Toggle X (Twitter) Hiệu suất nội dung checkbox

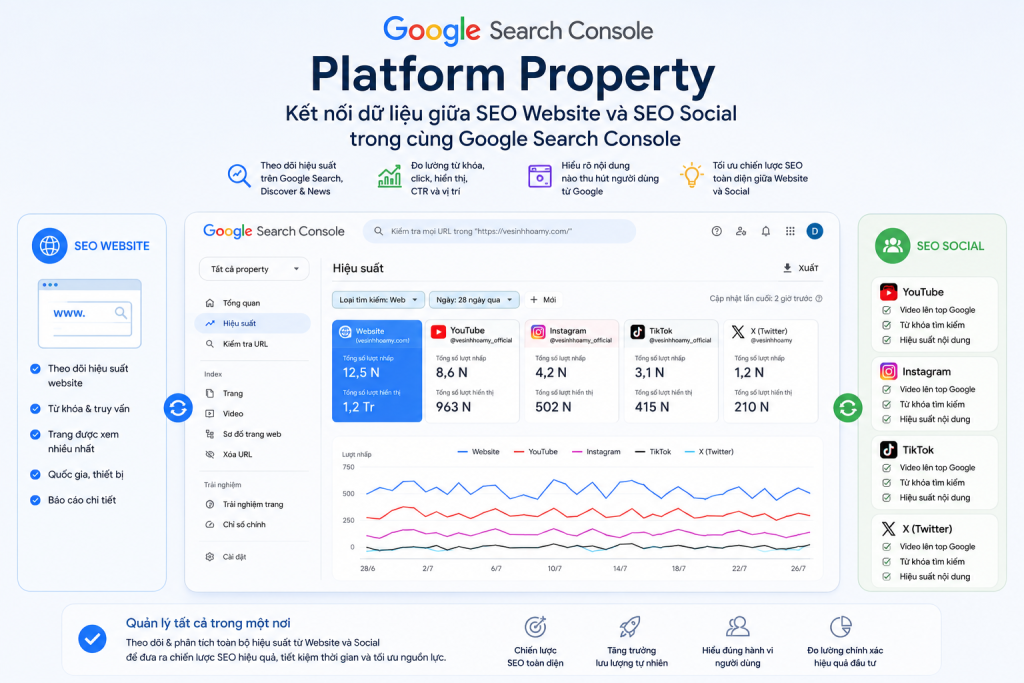(886, 577)
